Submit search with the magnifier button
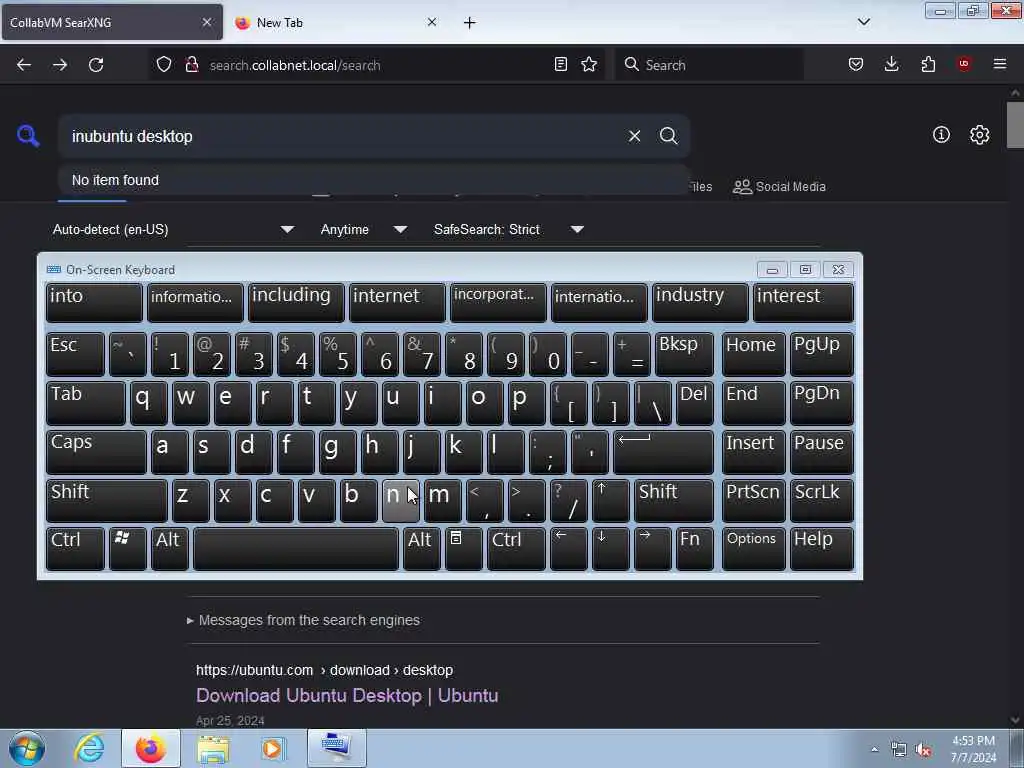This screenshot has height=768, width=1024. click(669, 136)
